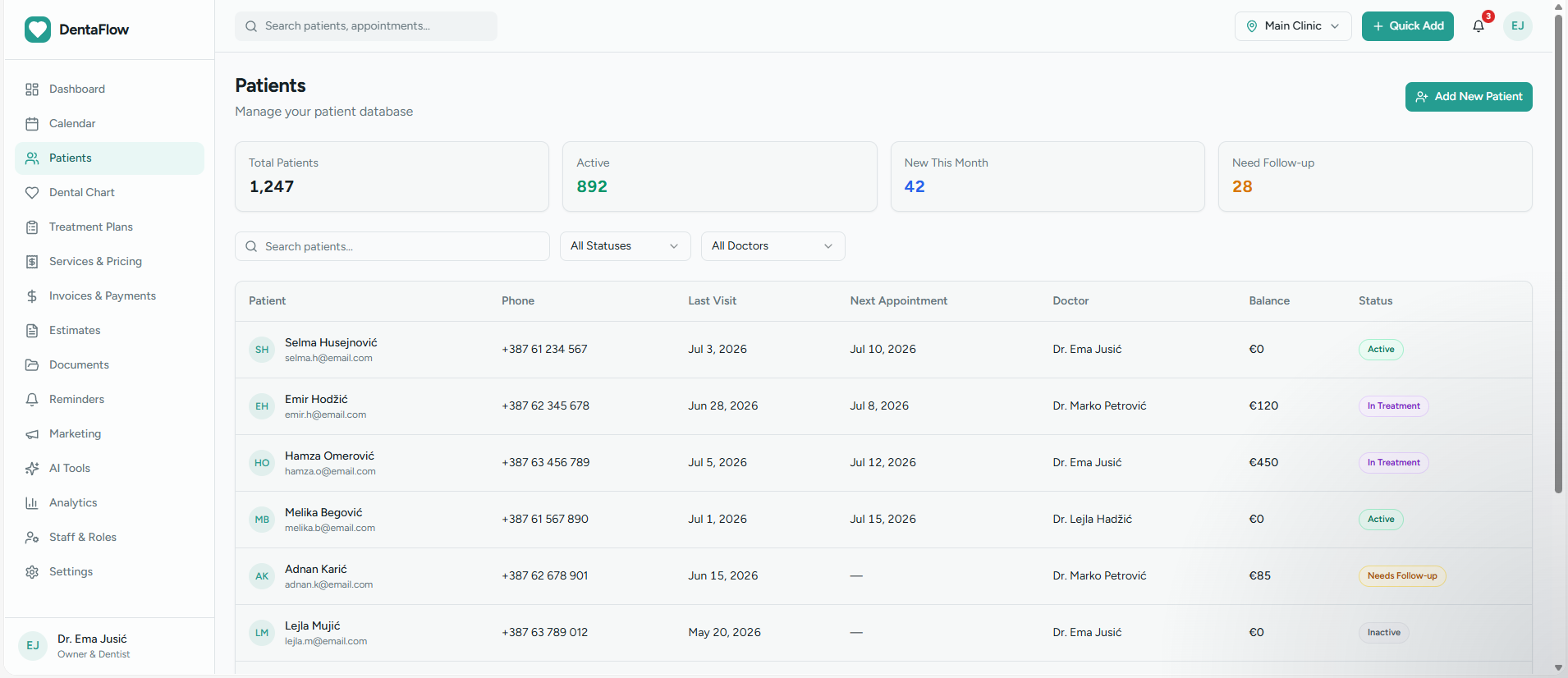Image resolution: width=1568 pixels, height=678 pixels.
Task: Expand the Main Clinic dropdown
Action: 1293,26
